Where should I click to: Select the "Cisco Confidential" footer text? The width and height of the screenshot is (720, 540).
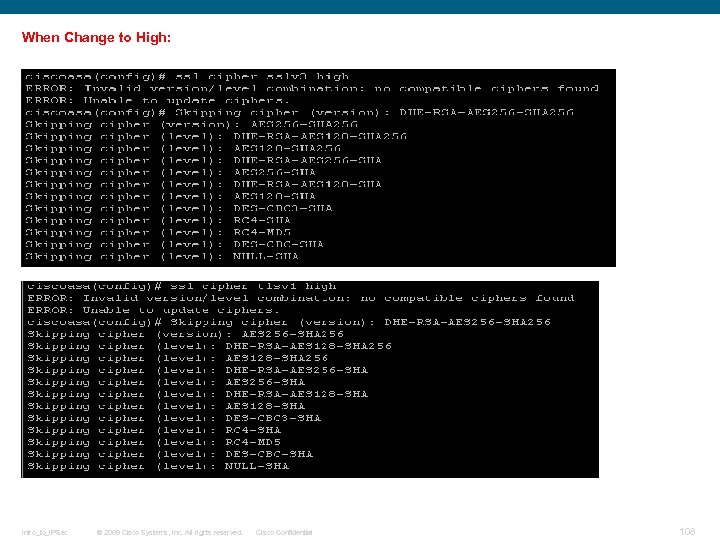284,532
